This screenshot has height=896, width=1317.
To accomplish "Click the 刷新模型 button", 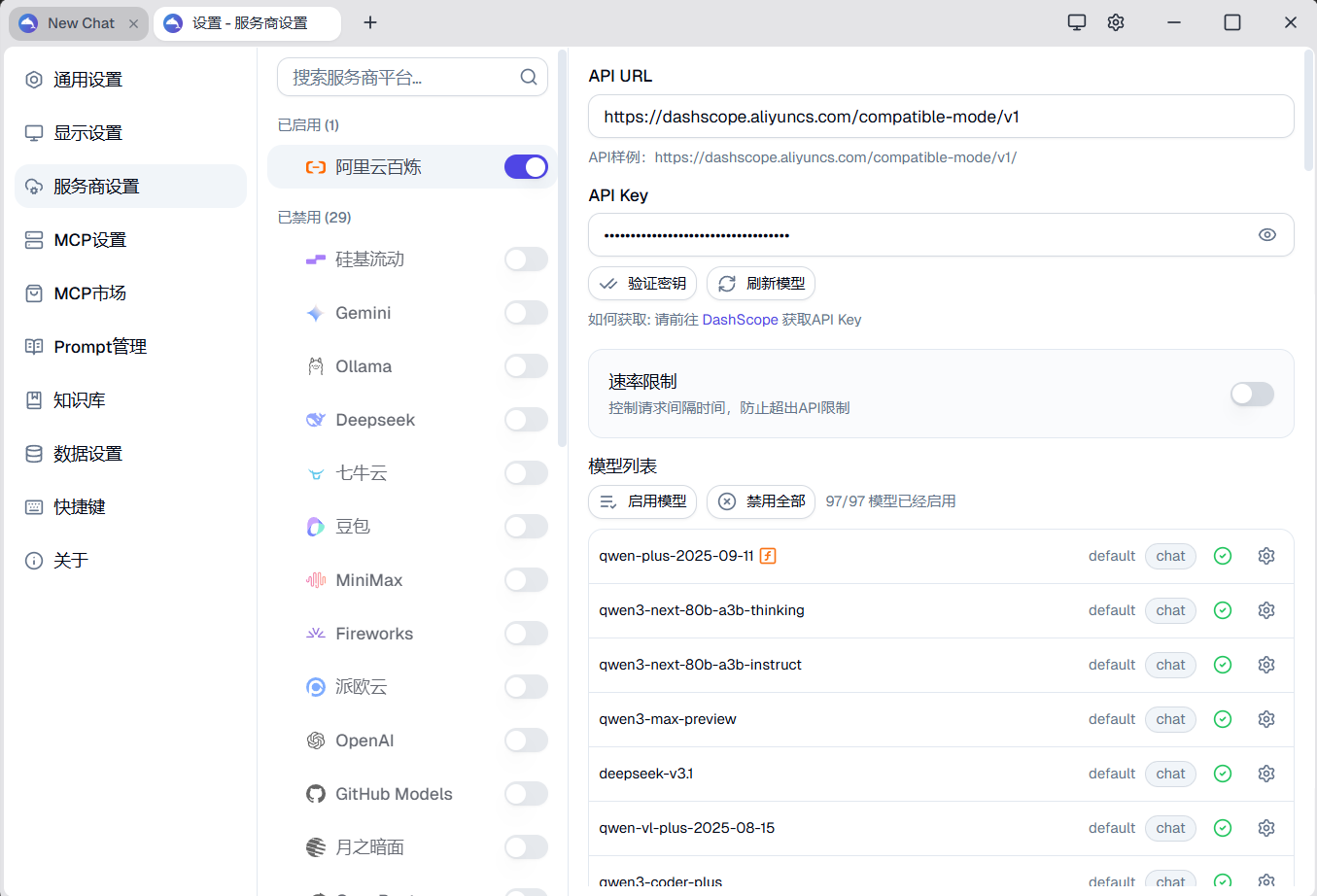I will (x=761, y=283).
